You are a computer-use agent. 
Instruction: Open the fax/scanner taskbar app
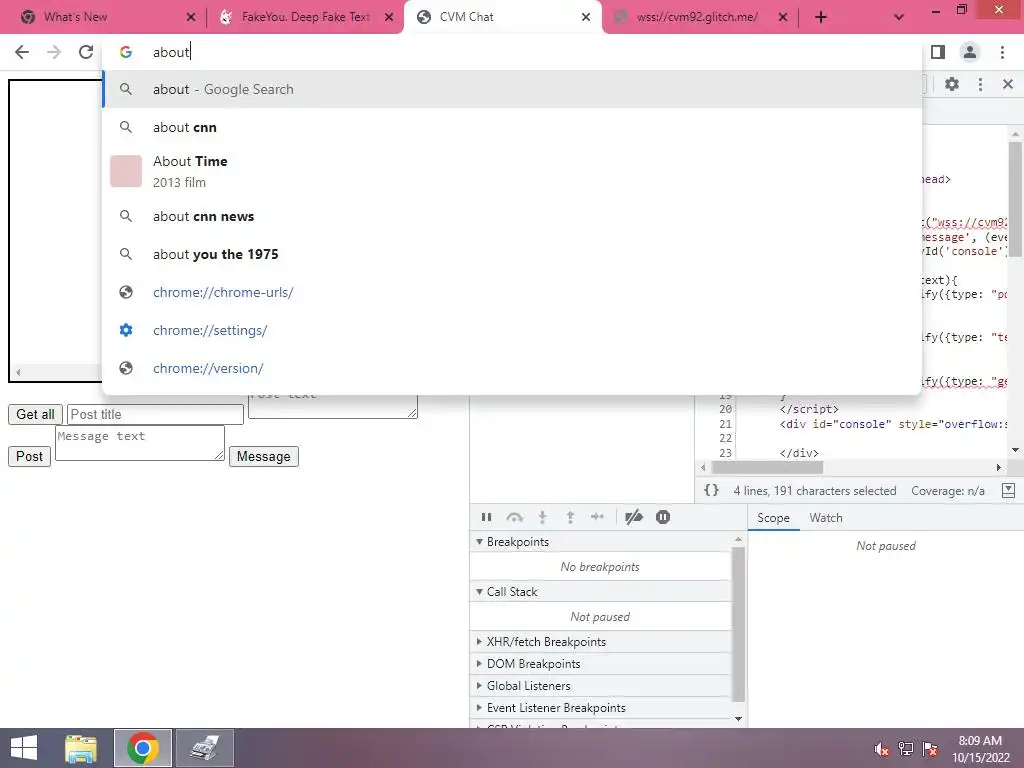[205, 748]
